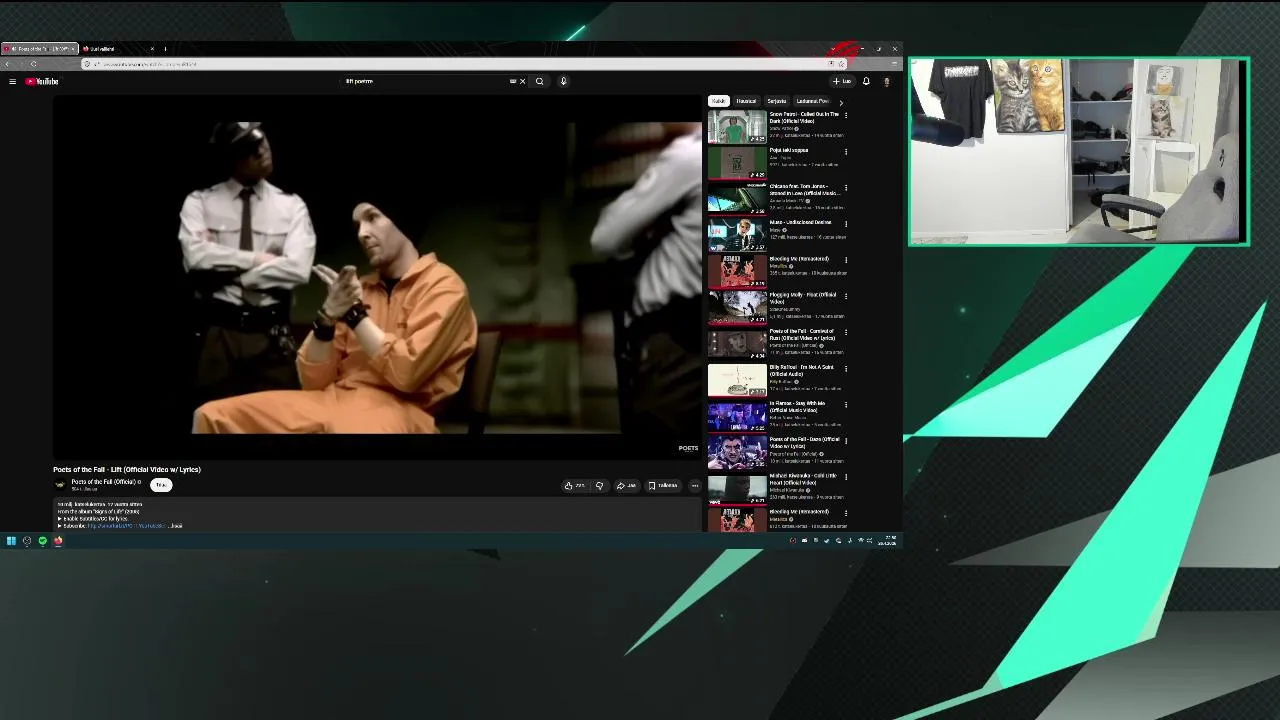The height and width of the screenshot is (720, 1280).
Task: Click the white Subscribe pill button
Action: tap(161, 485)
